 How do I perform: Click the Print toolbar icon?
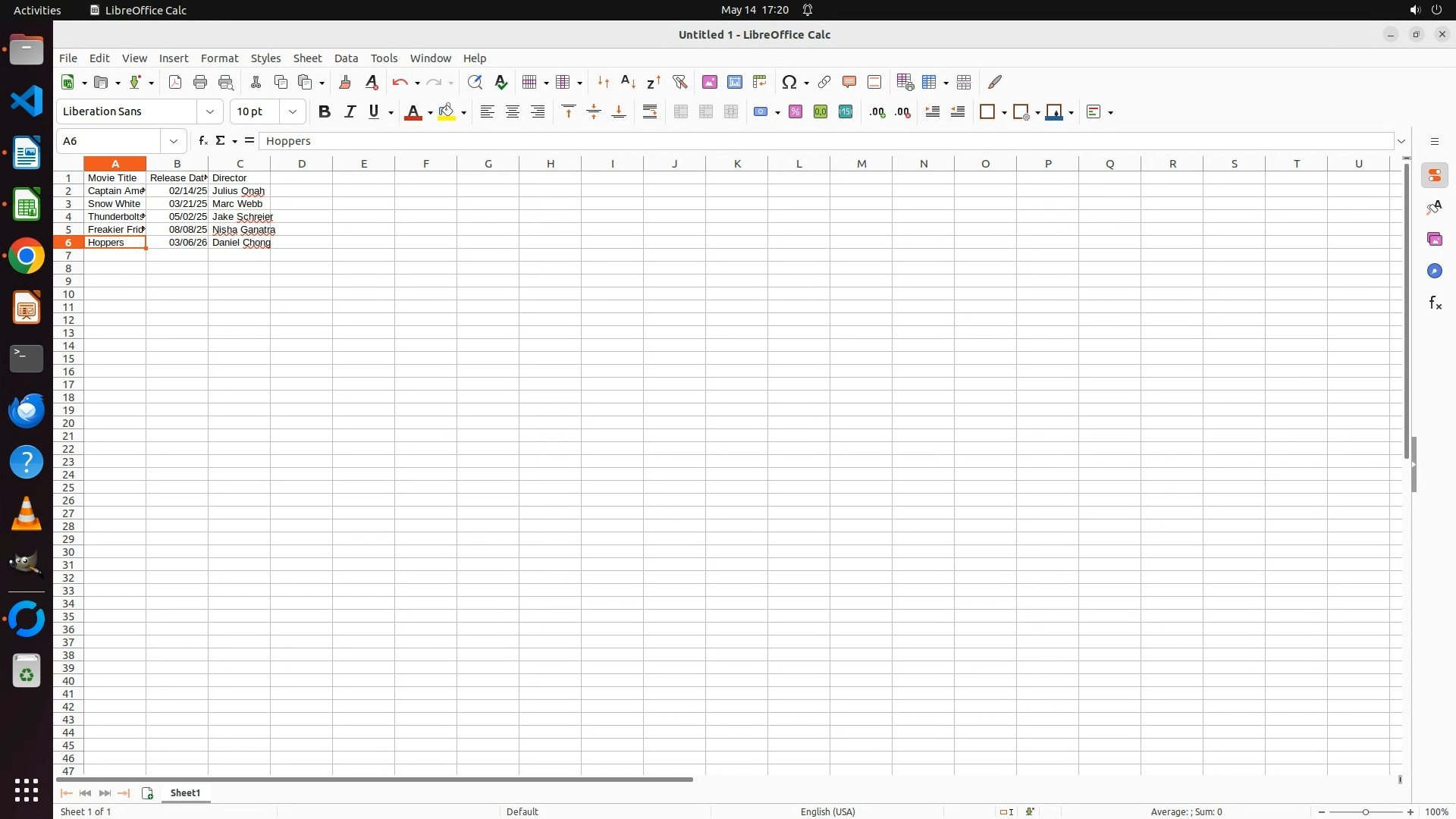coord(200,82)
